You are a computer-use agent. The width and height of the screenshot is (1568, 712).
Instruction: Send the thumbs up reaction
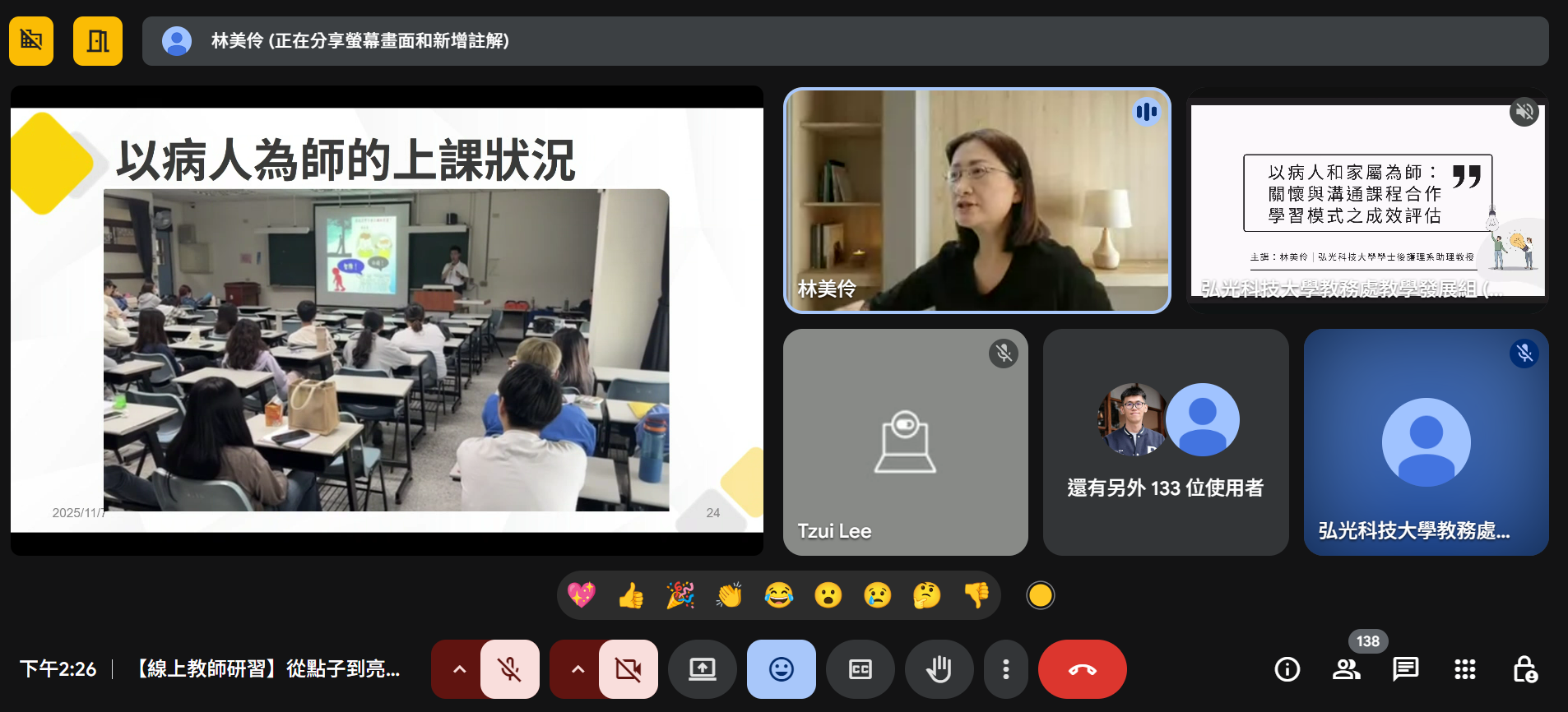[x=631, y=594]
